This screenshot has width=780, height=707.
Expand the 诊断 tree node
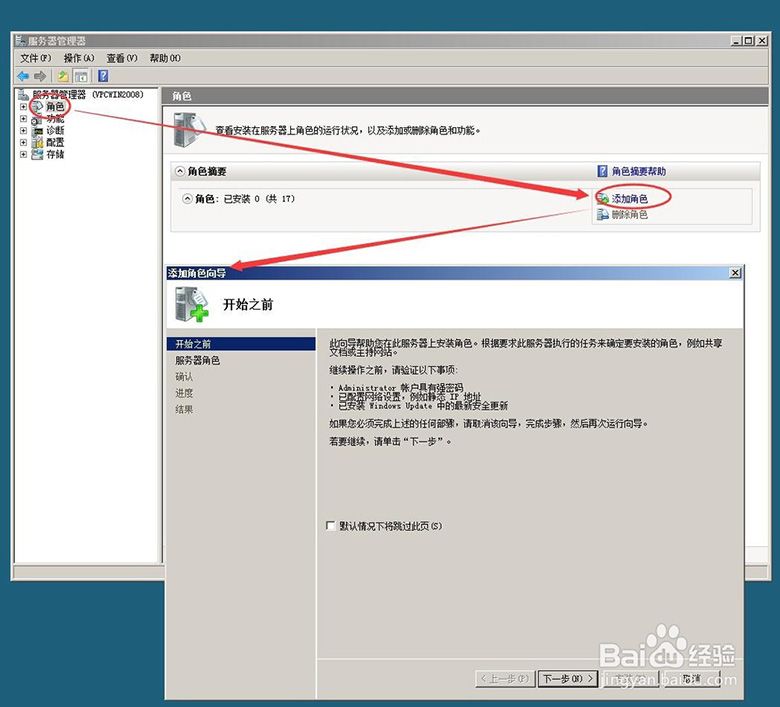24,131
